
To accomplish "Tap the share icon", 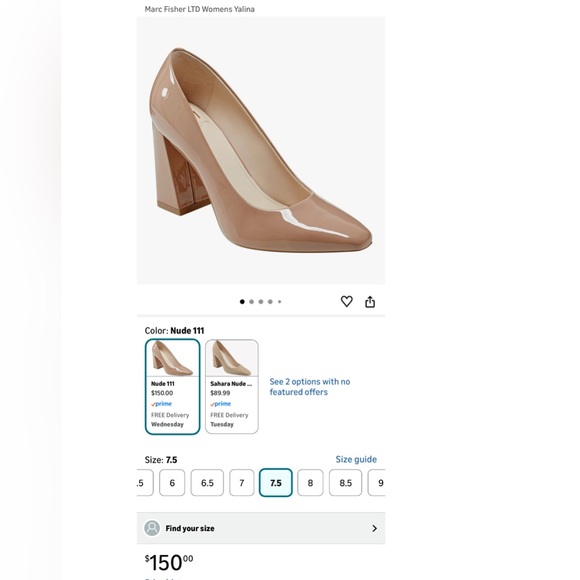I will tap(370, 302).
